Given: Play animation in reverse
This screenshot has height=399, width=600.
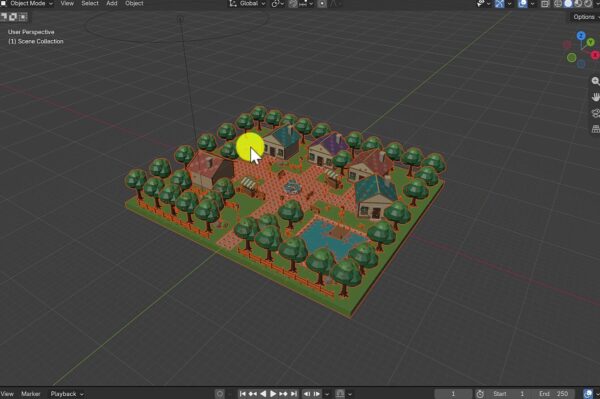Looking at the screenshot, I should click(x=263, y=394).
